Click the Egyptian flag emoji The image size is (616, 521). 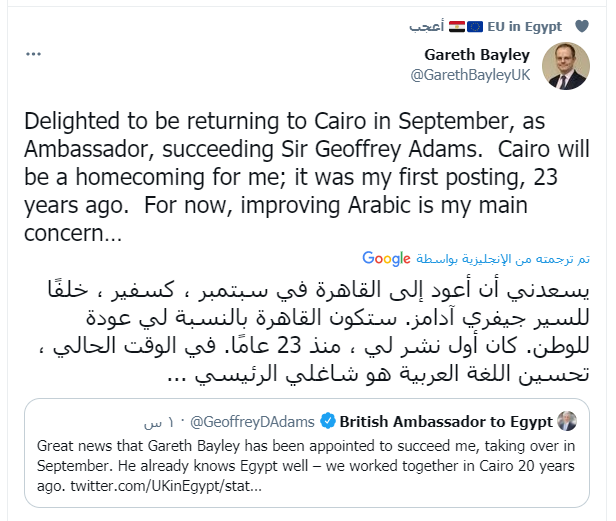click(x=456, y=26)
